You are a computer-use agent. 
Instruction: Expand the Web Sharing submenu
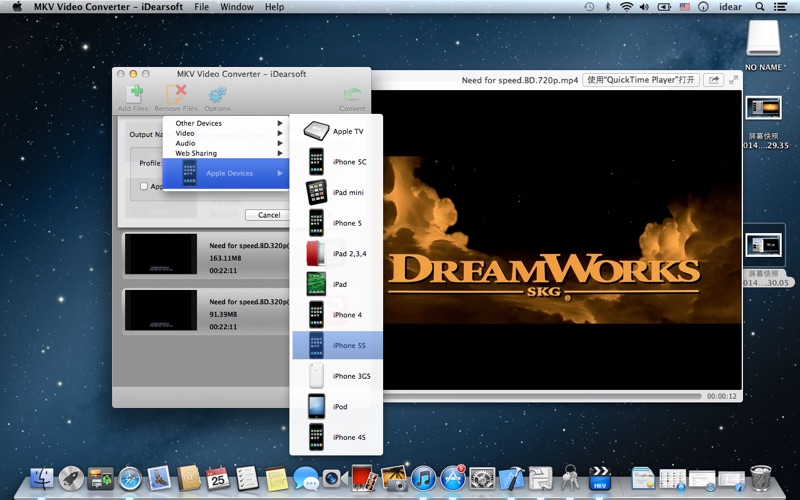click(x=226, y=153)
